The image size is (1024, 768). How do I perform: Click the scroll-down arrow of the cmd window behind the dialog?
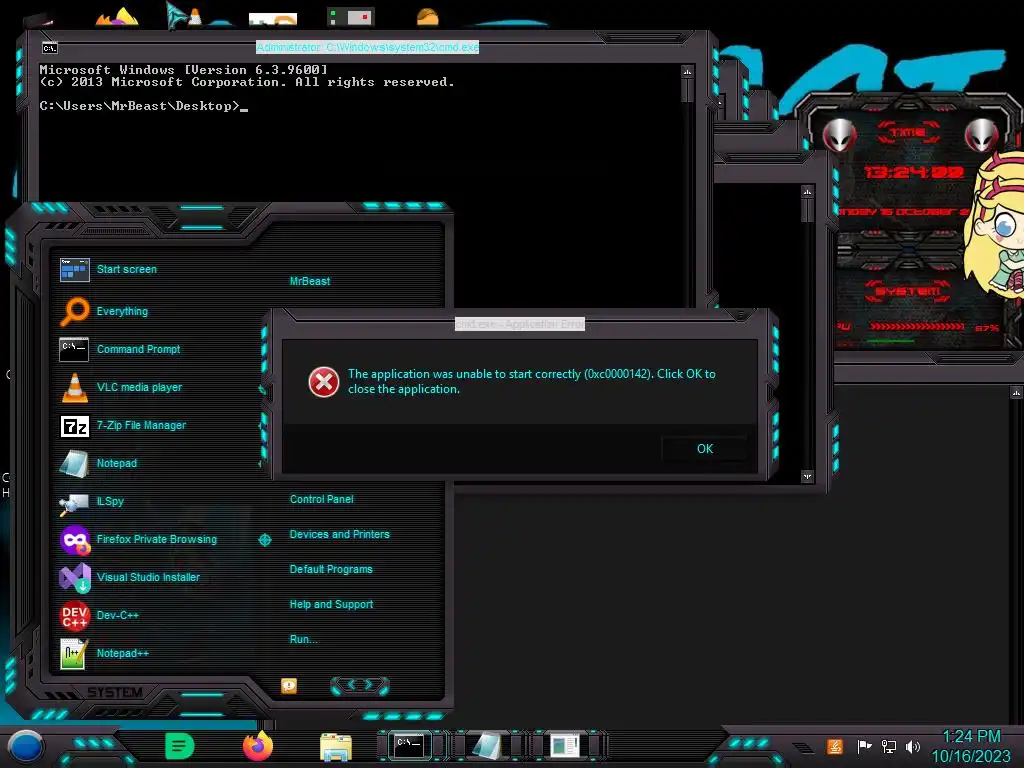807,476
